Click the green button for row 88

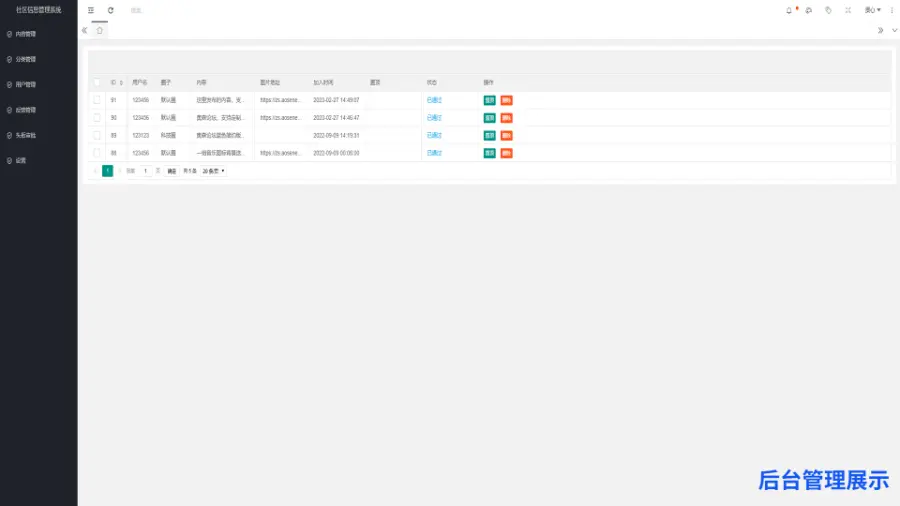tap(489, 153)
